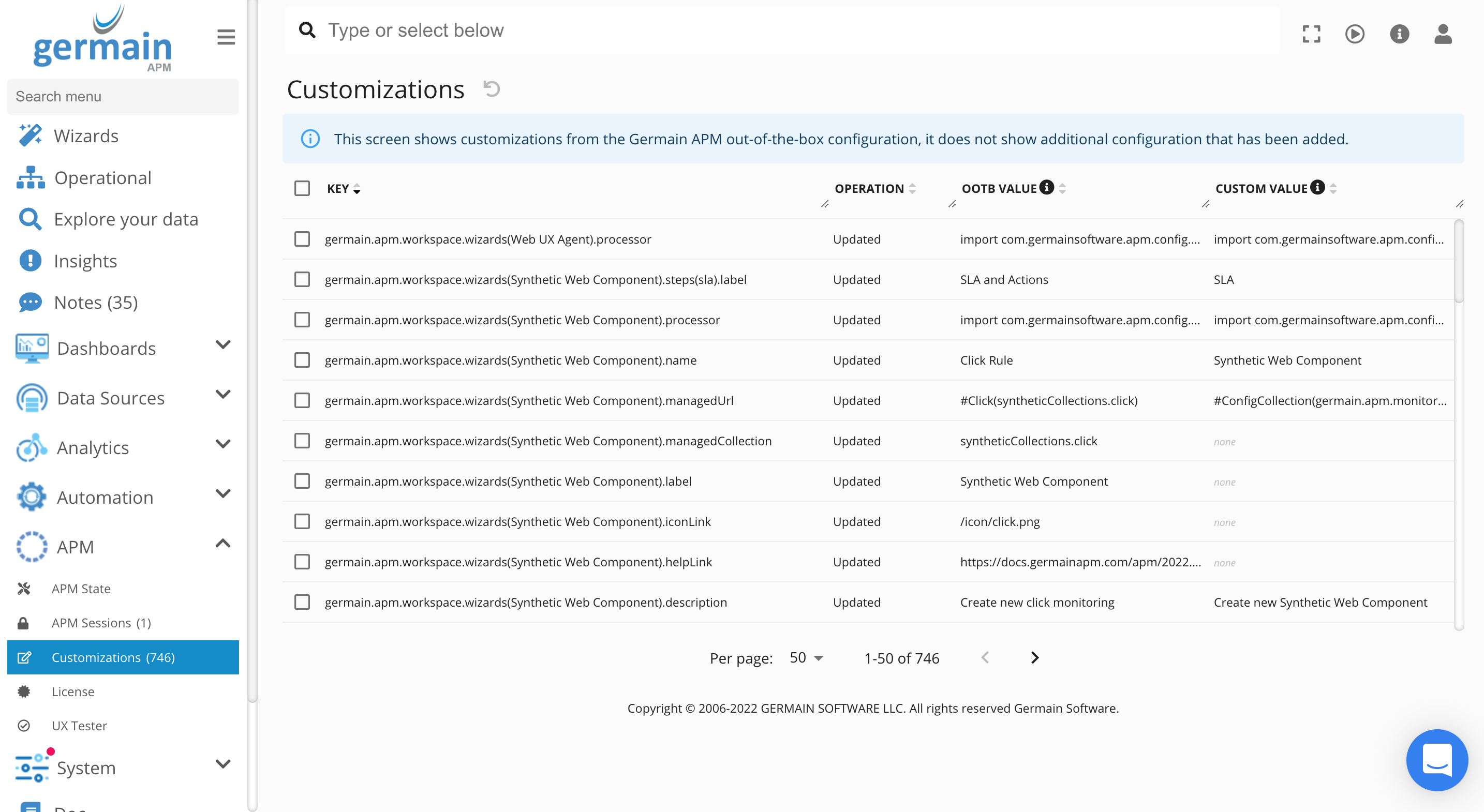Expand the Dashboards menu section

[222, 345]
